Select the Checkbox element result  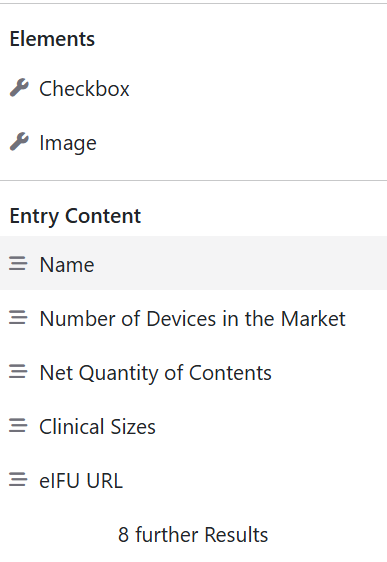coord(194,89)
